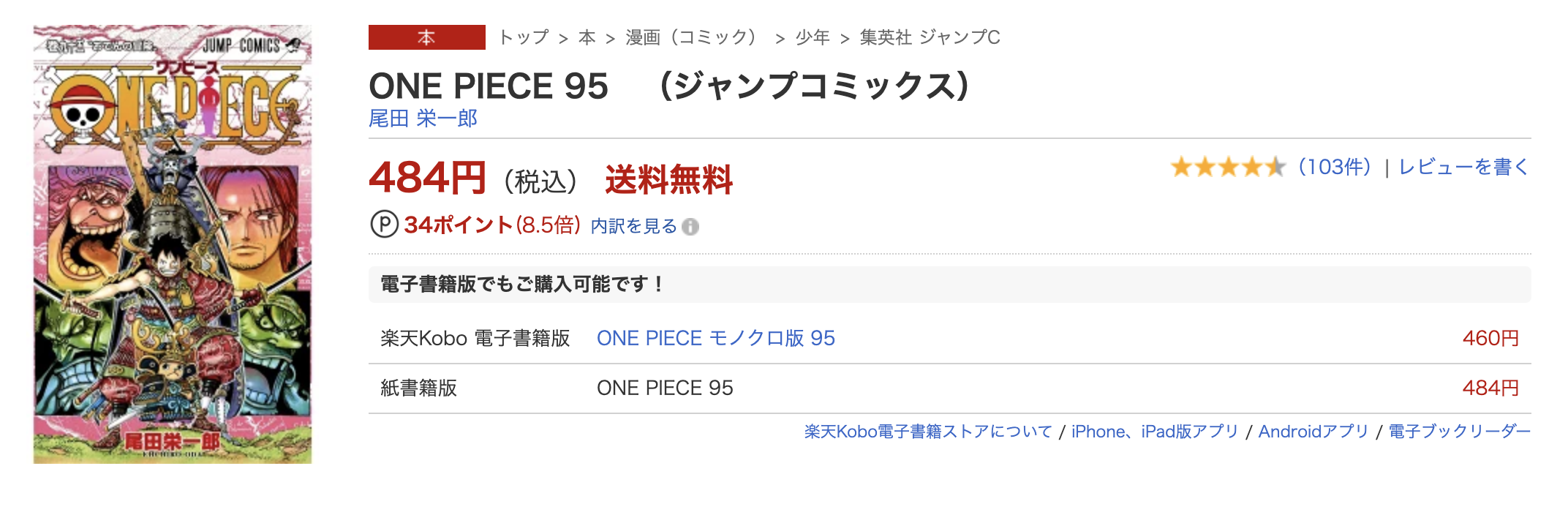The image size is (1568, 515).
Task: Open the 電子ブックリーダー link
Action: [x=1459, y=432]
